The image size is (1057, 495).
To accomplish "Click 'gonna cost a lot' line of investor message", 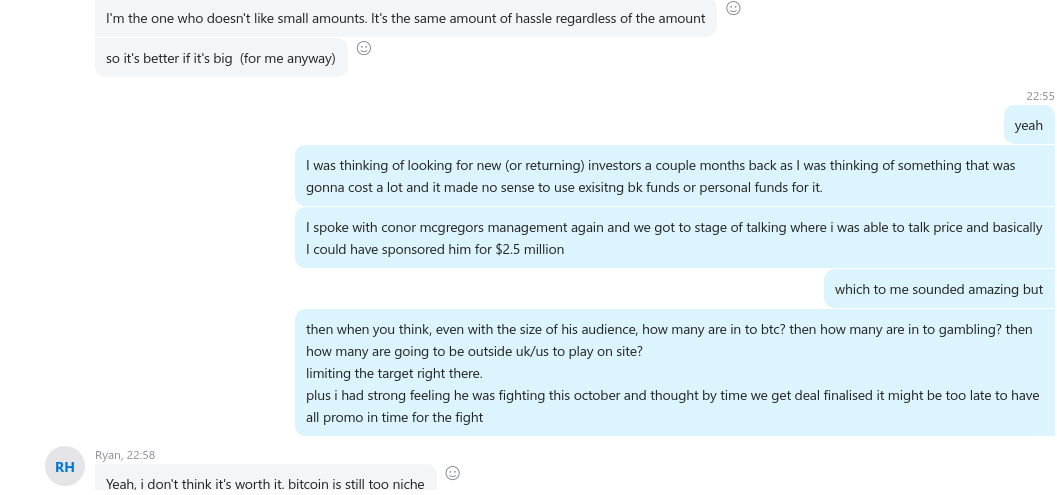I will [x=564, y=187].
